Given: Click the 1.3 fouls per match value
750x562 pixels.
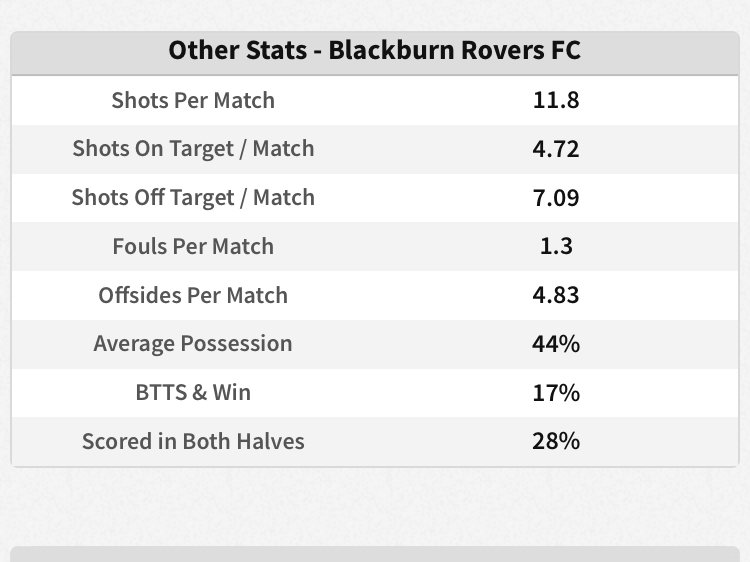Looking at the screenshot, I should coord(556,246).
